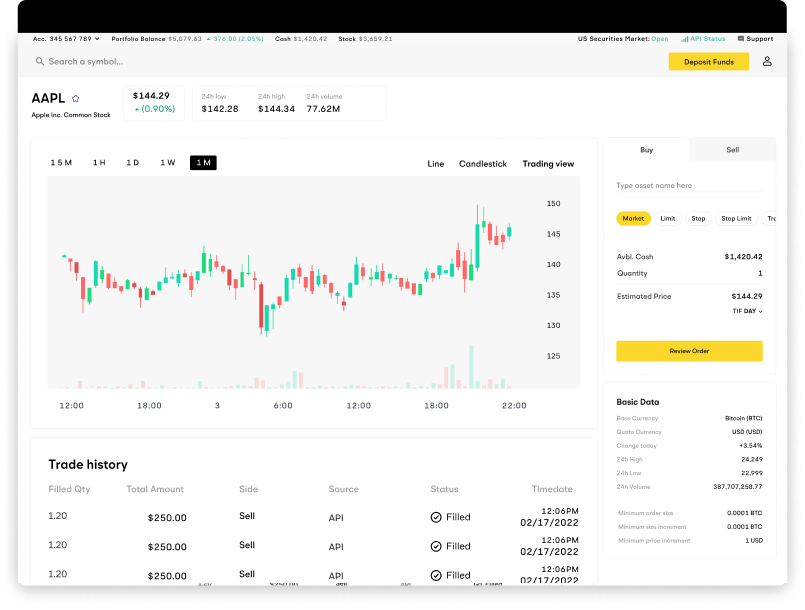The image size is (805, 610).
Task: Select the Limit order type
Action: pos(667,218)
